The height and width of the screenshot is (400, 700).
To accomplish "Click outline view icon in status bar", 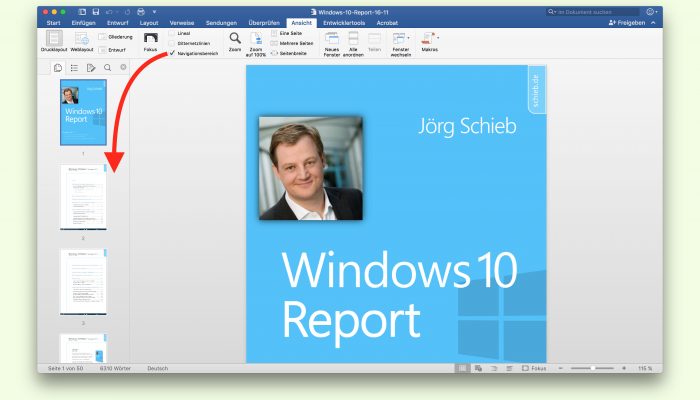I will [x=494, y=368].
